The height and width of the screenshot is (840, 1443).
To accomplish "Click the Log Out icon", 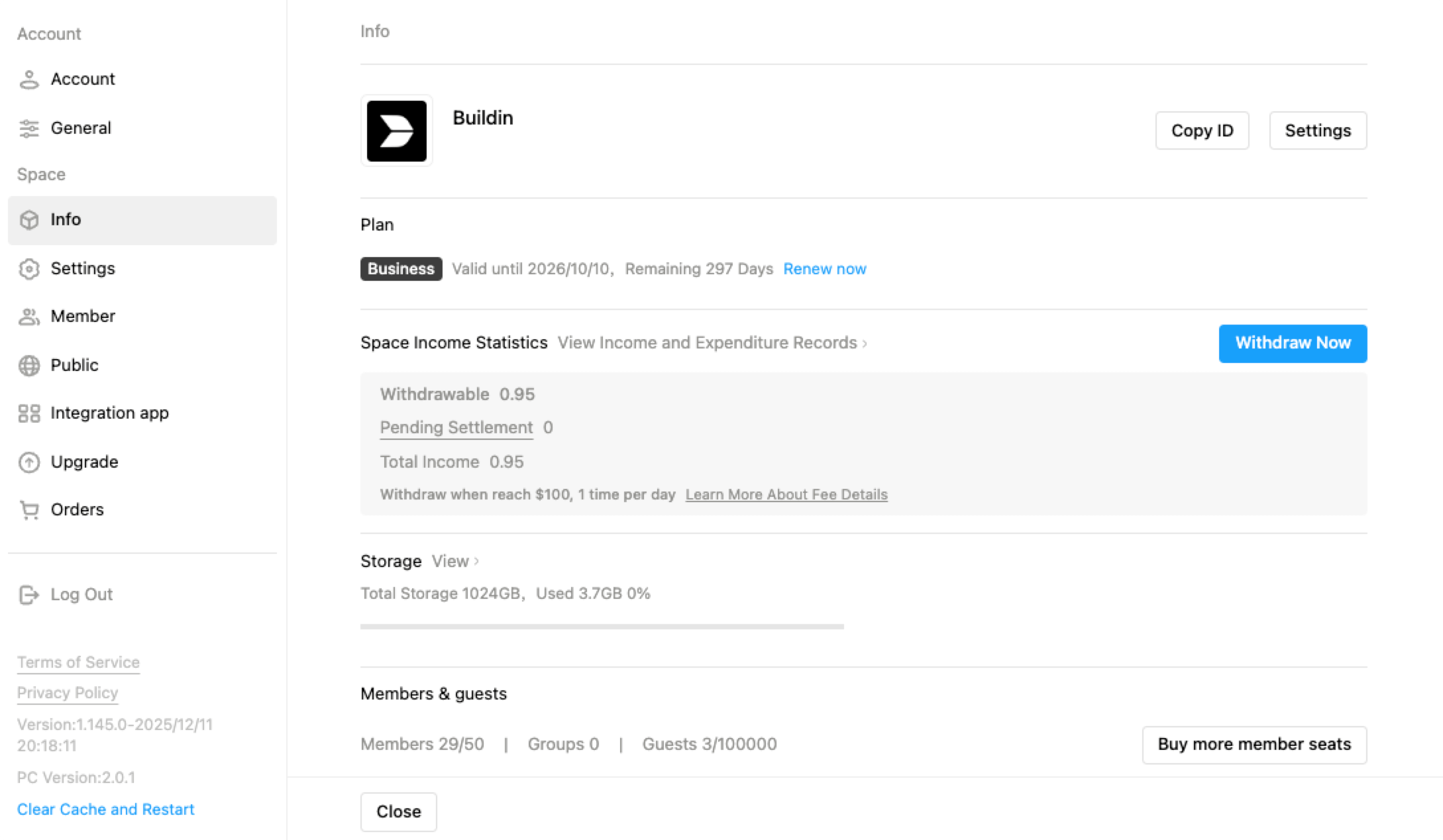I will pyautogui.click(x=29, y=594).
